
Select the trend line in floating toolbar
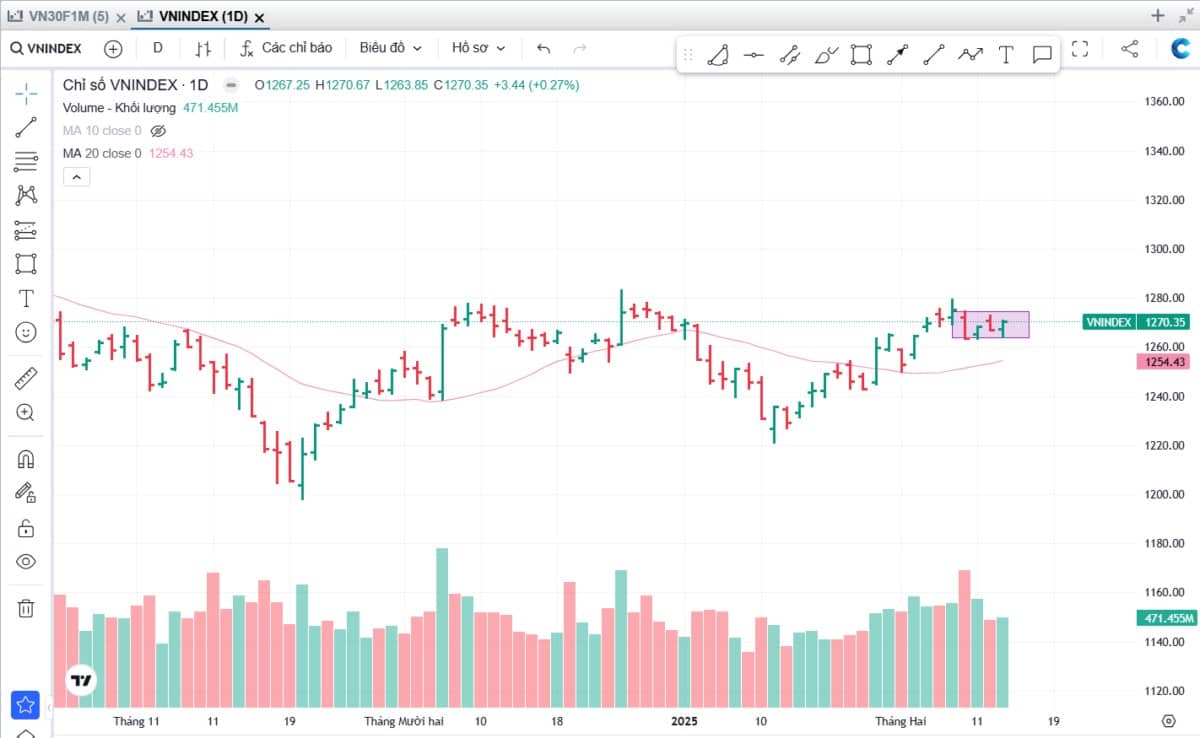(934, 55)
